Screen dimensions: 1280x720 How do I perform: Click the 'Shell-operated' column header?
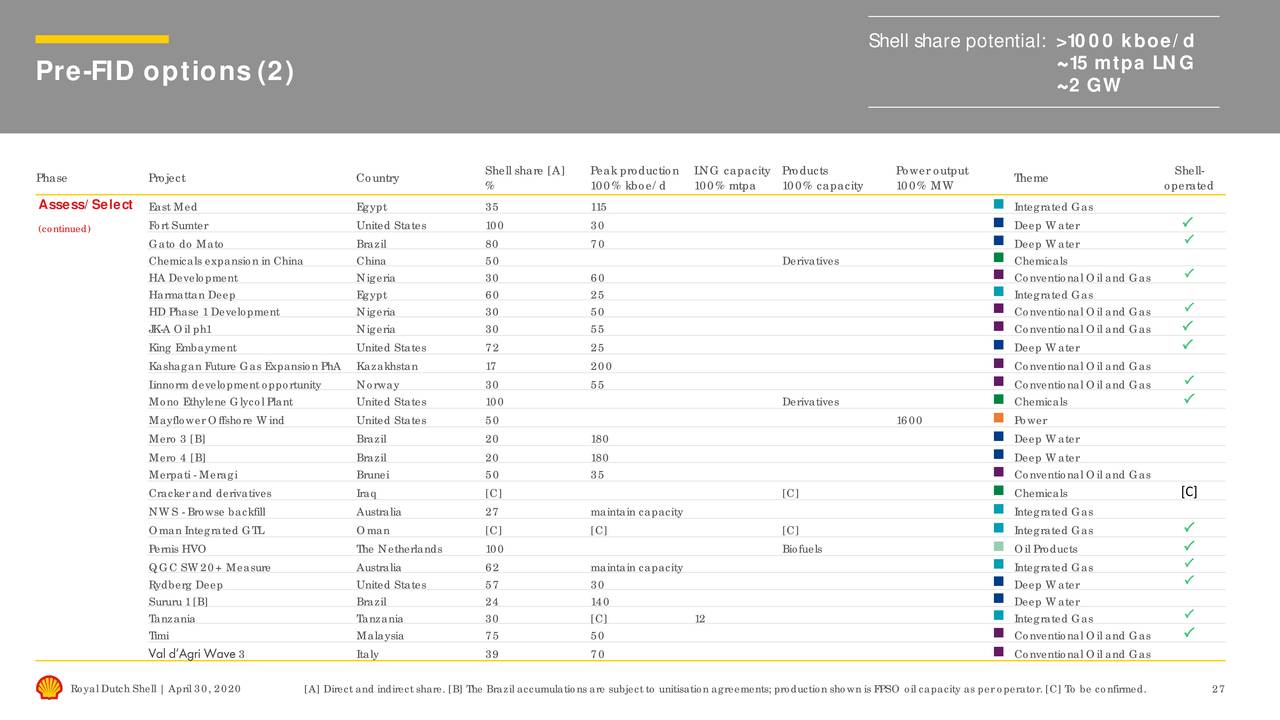tap(1189, 178)
